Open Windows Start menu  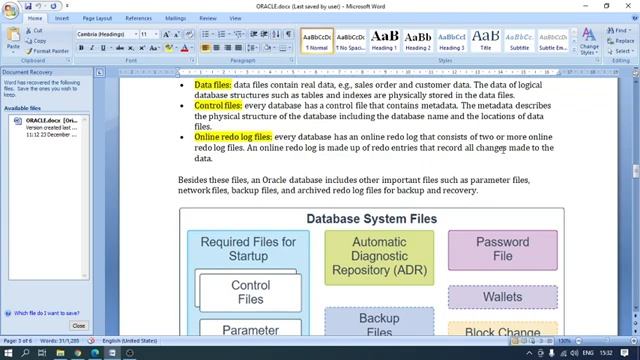(x=8, y=353)
